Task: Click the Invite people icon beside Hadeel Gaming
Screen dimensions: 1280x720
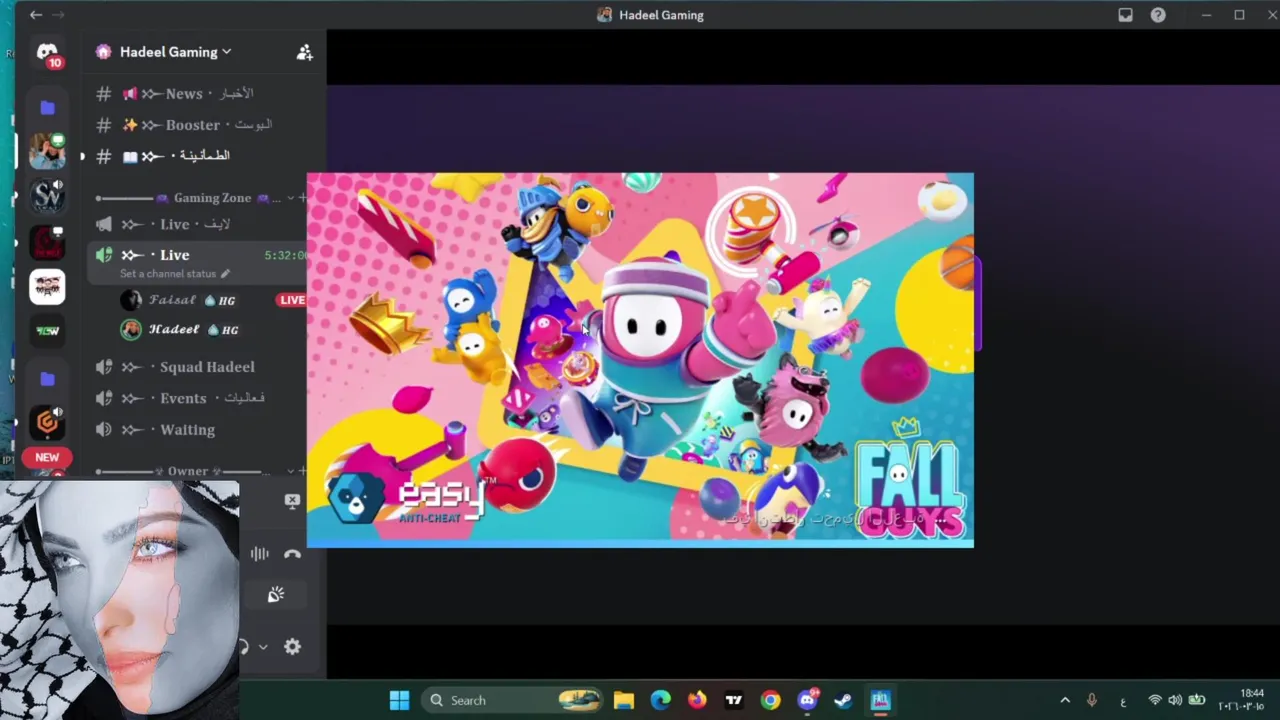Action: pos(304,52)
